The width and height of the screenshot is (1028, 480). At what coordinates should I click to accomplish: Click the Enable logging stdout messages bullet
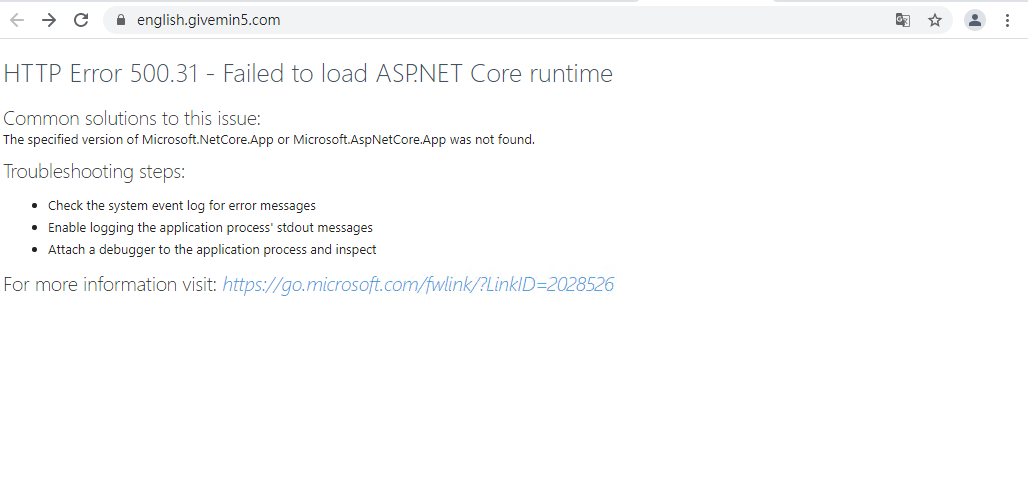coord(210,228)
